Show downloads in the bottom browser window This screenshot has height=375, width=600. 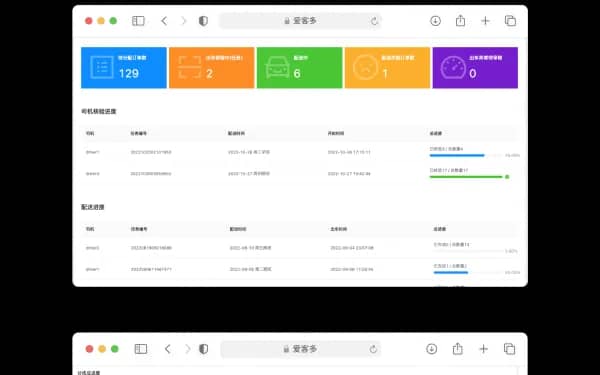coord(432,349)
